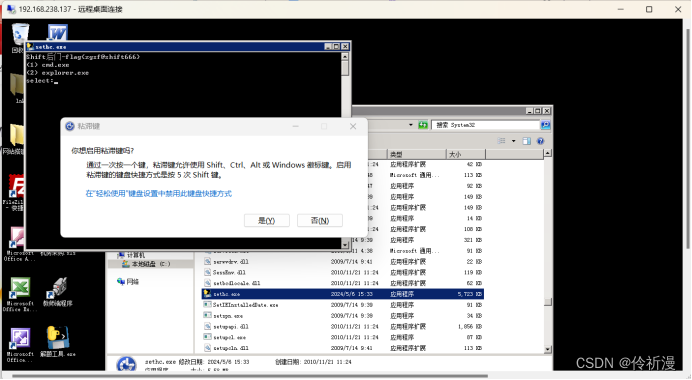The image size is (692, 380).
Task: Select setspn.exe in the file list
Action: (x=343, y=316)
